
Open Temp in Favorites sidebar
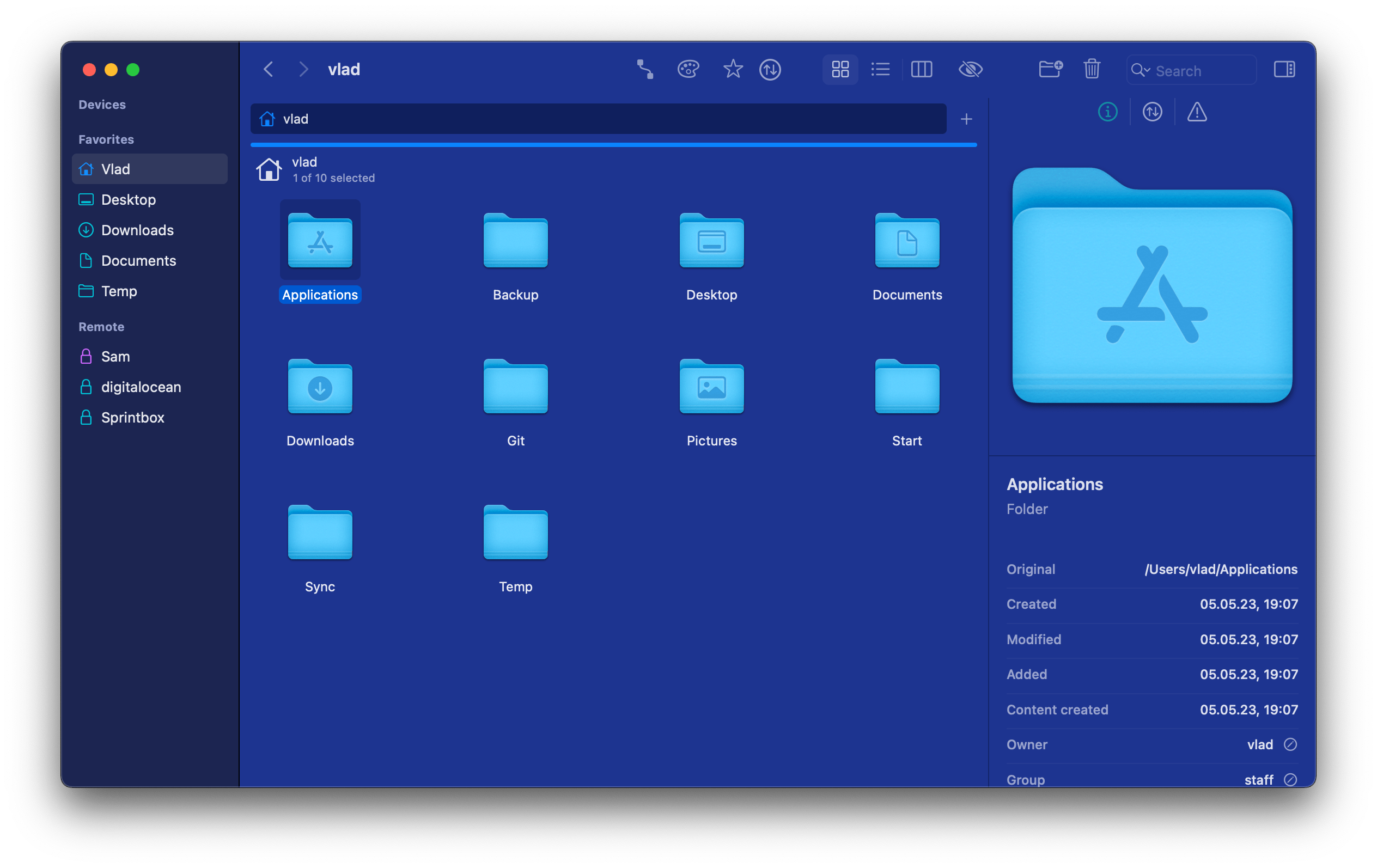[150, 291]
